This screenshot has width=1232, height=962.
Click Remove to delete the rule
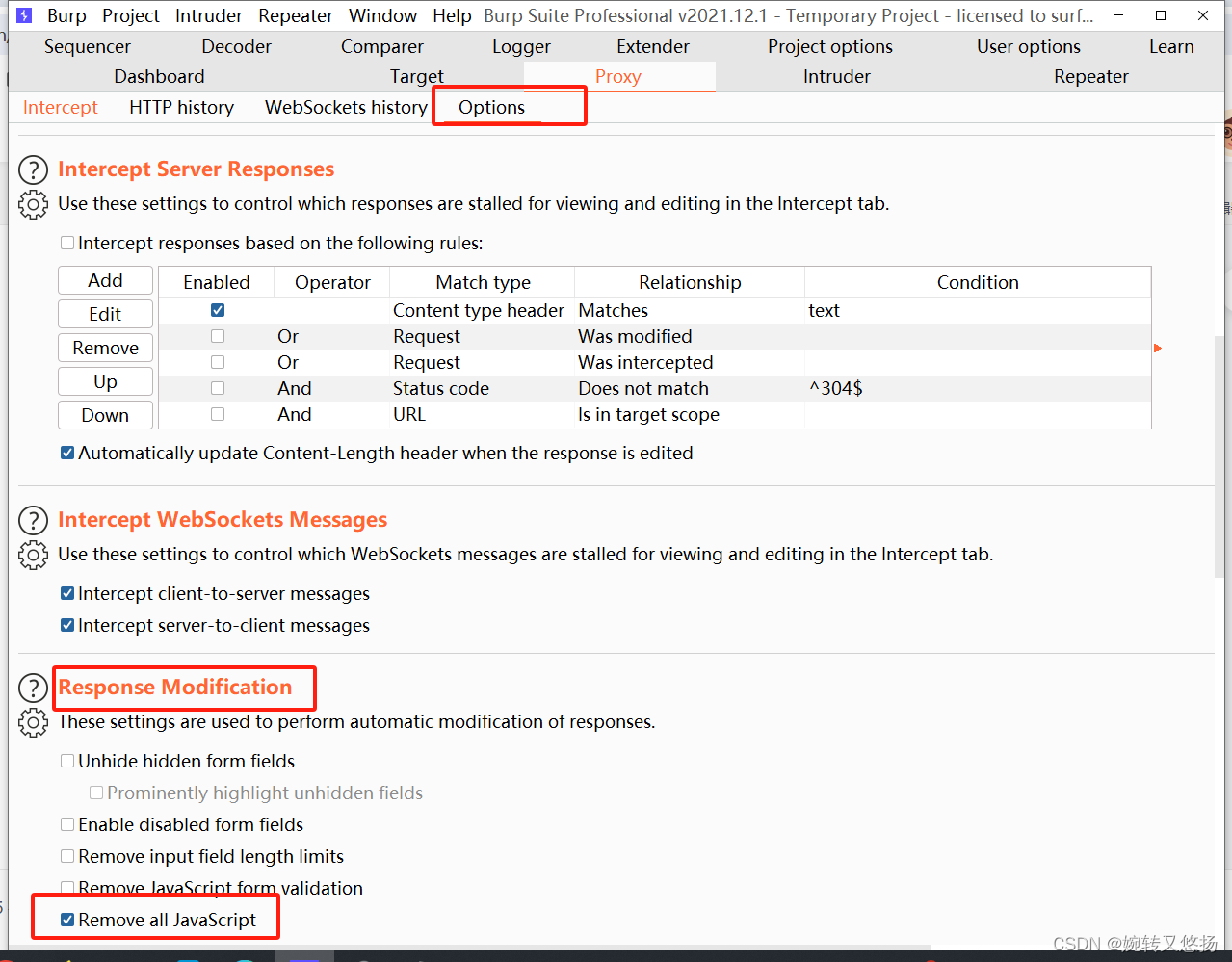click(x=106, y=348)
